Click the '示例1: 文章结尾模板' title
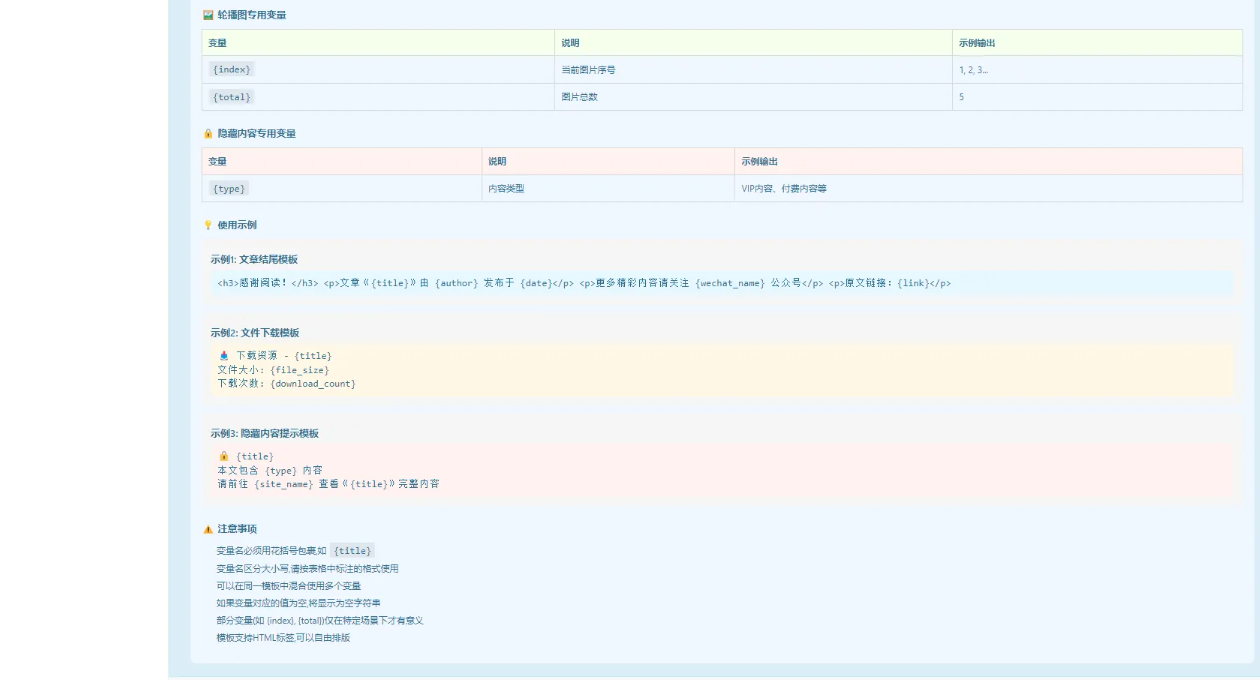 click(x=254, y=259)
